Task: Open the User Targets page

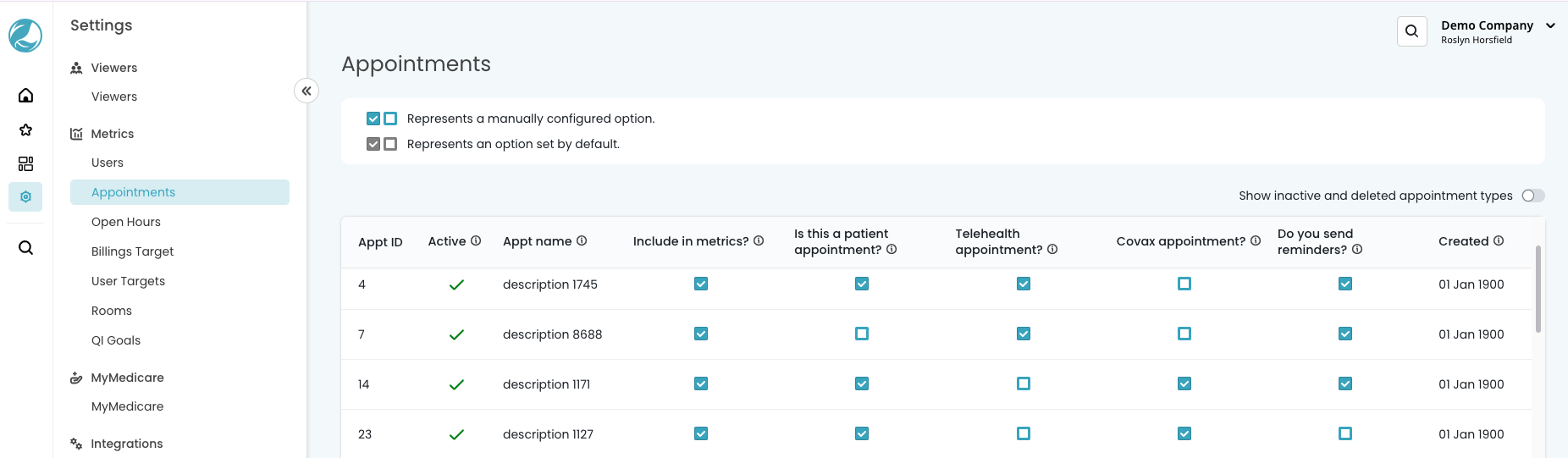Action: [x=128, y=281]
